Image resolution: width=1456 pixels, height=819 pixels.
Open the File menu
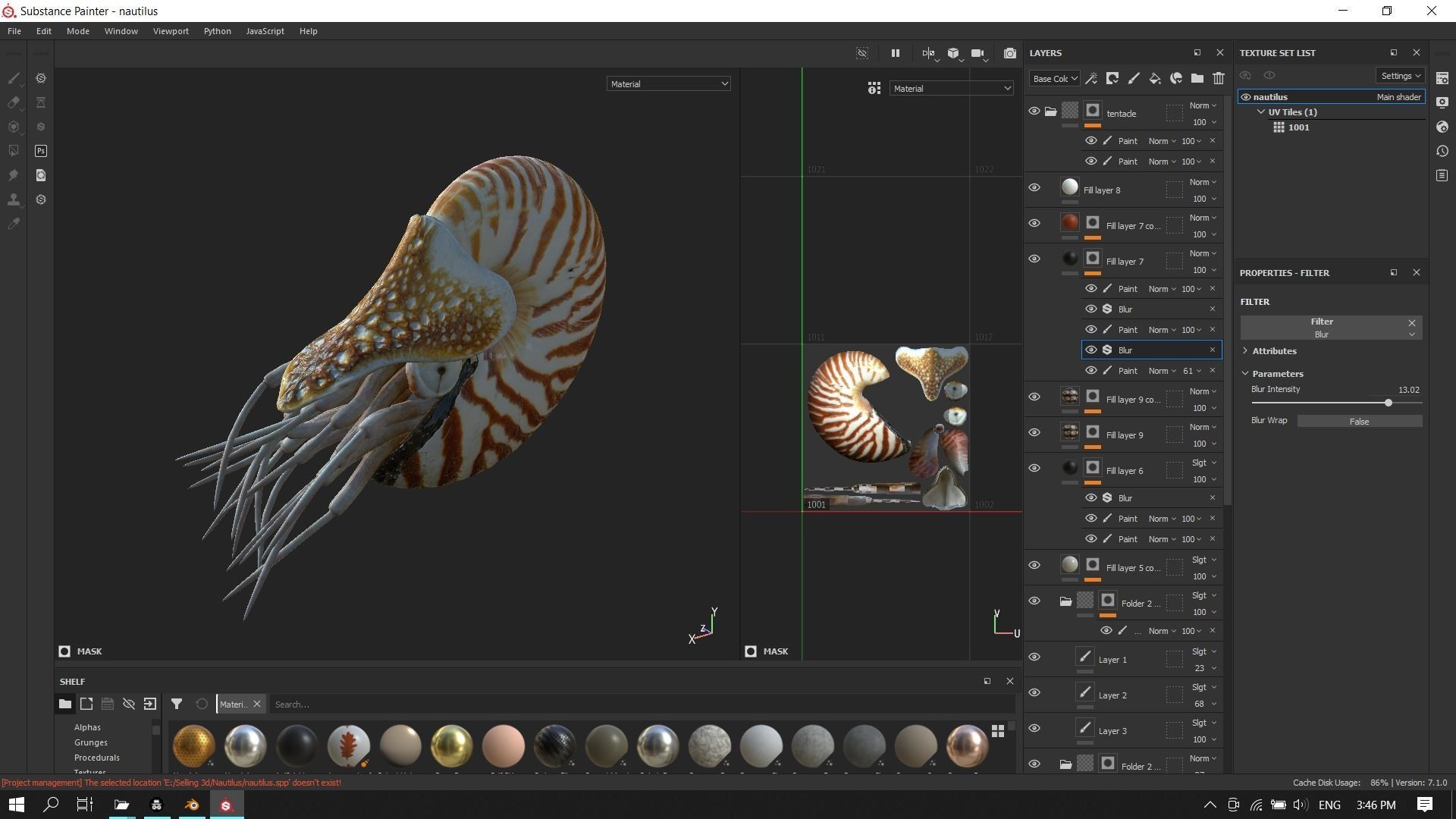(14, 31)
